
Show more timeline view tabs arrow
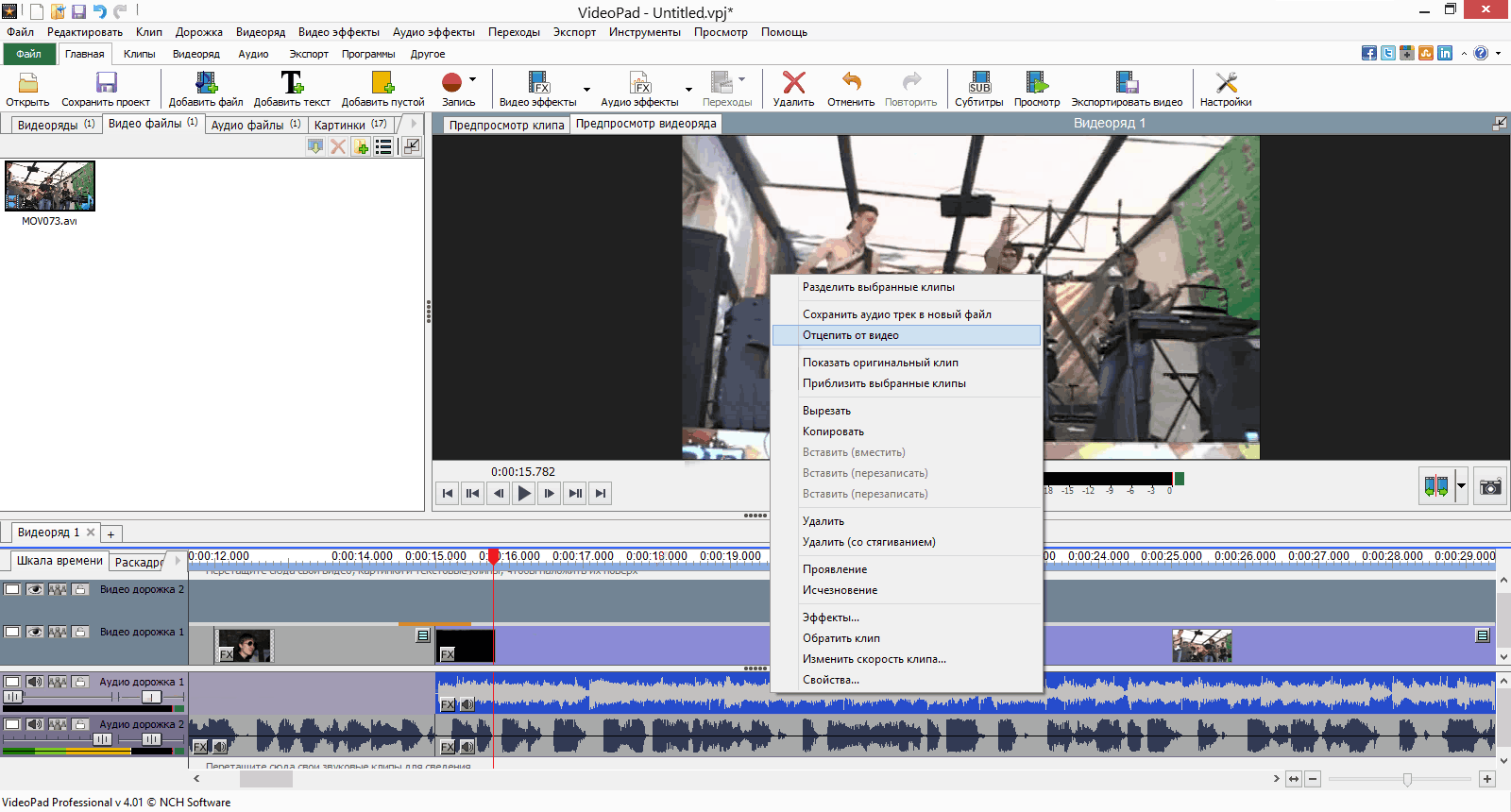(177, 561)
